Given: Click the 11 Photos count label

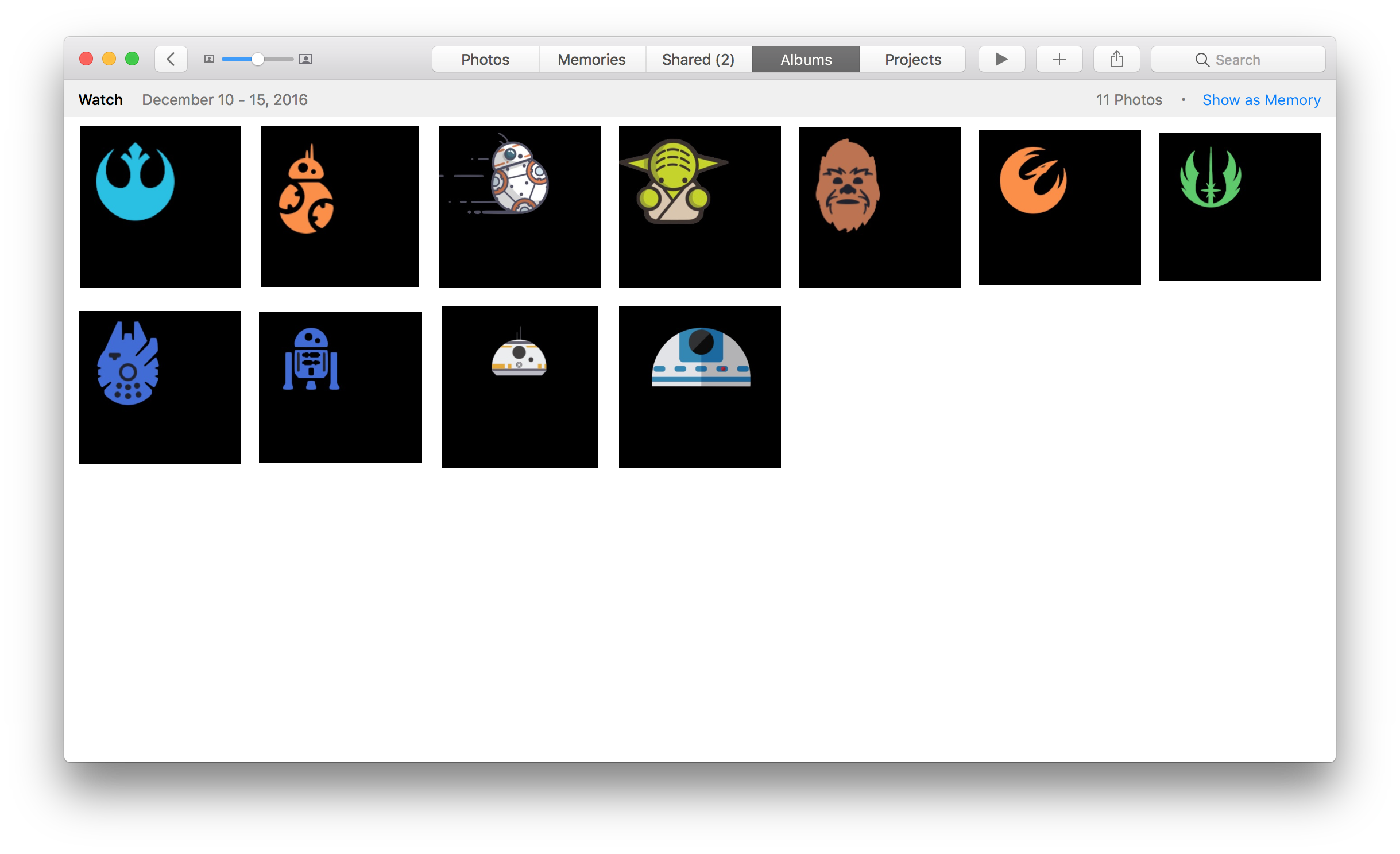Looking at the screenshot, I should click(x=1129, y=100).
